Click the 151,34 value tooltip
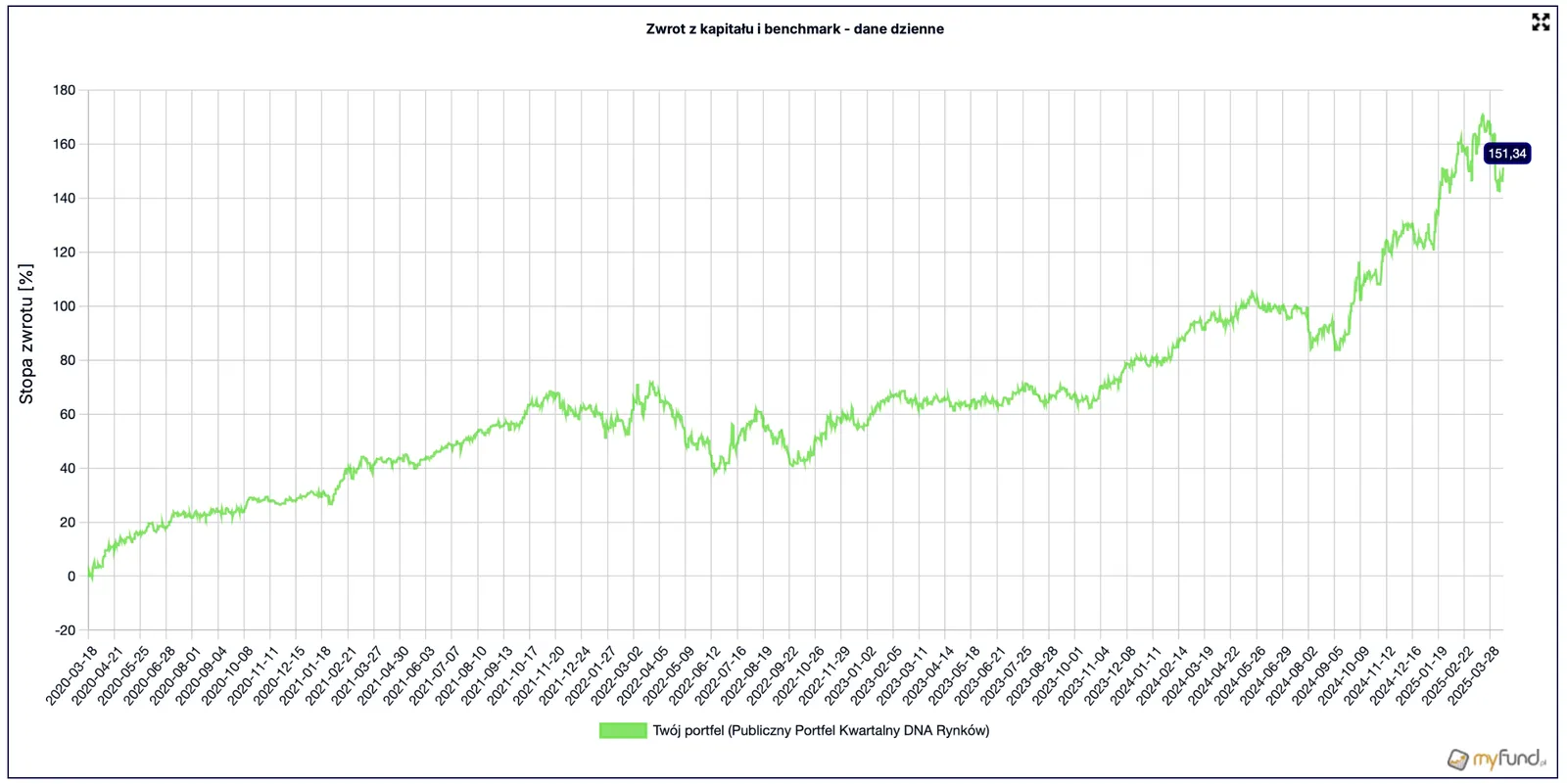The width and height of the screenshot is (1567, 784). coord(1507,154)
